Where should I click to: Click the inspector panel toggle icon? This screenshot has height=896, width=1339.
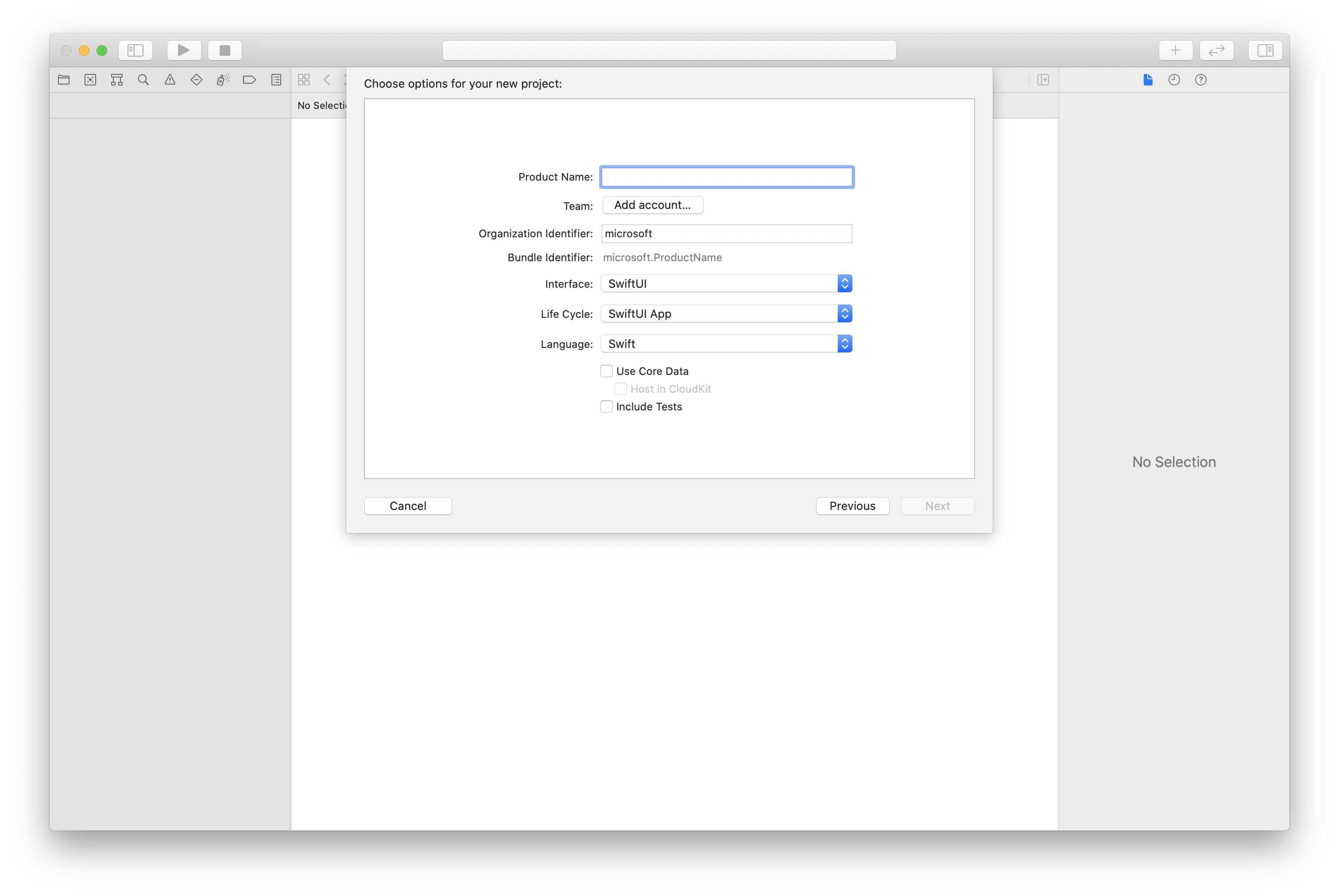[x=1265, y=49]
